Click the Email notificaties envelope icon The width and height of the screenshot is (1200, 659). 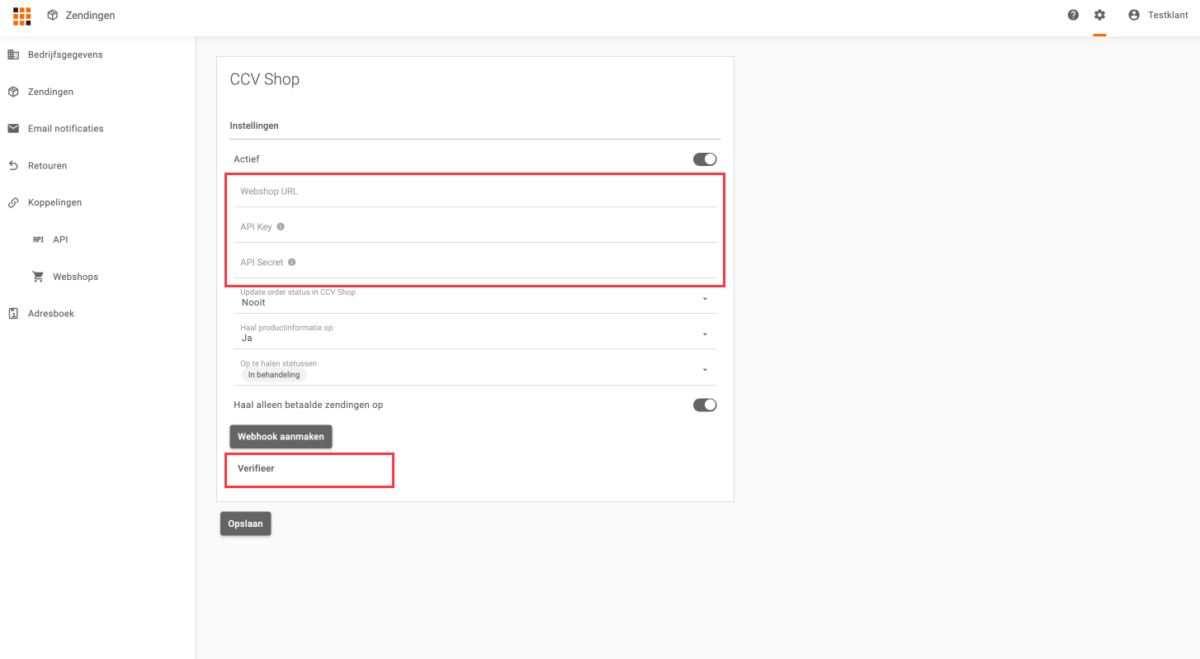14,129
